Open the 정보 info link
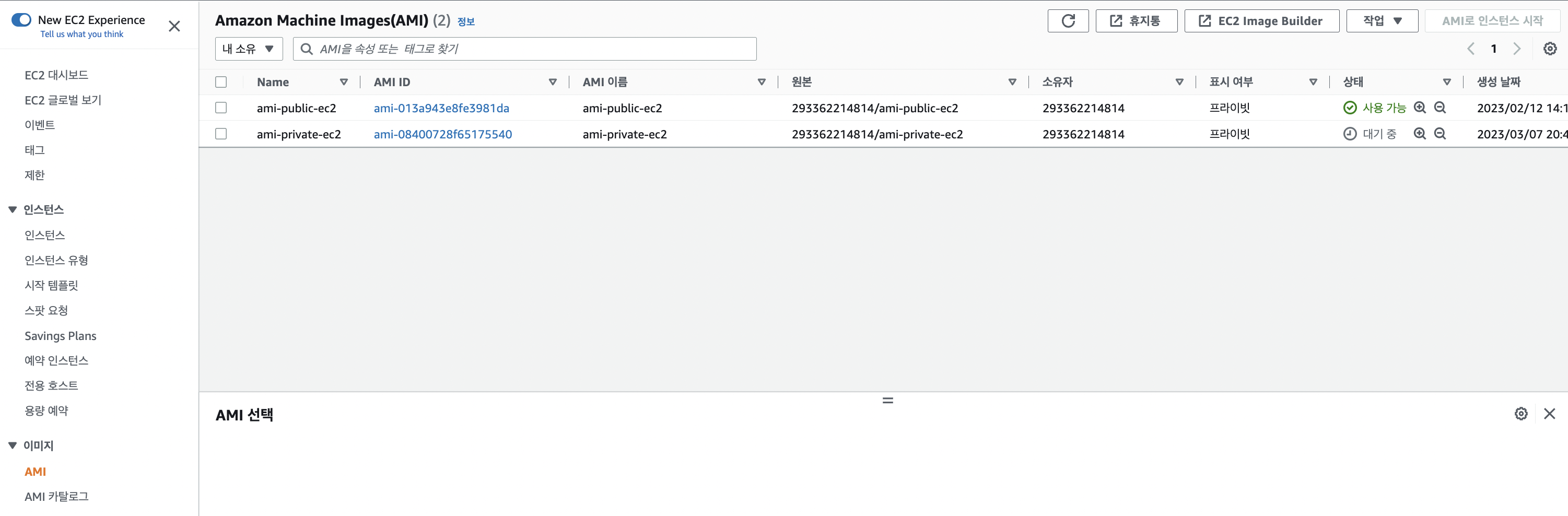Image resolution: width=1568 pixels, height=516 pixels. click(466, 22)
